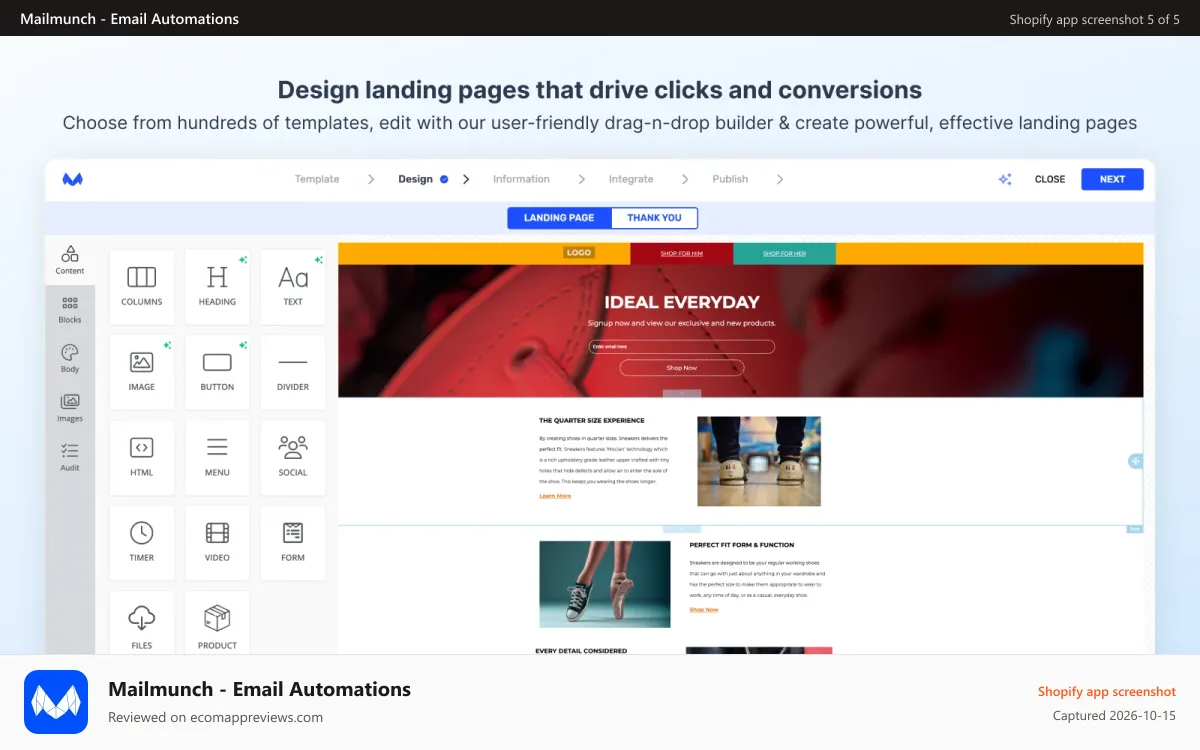Click The Quarter Size Experience heading
Viewport: 1200px width, 750px height.
tap(592, 421)
